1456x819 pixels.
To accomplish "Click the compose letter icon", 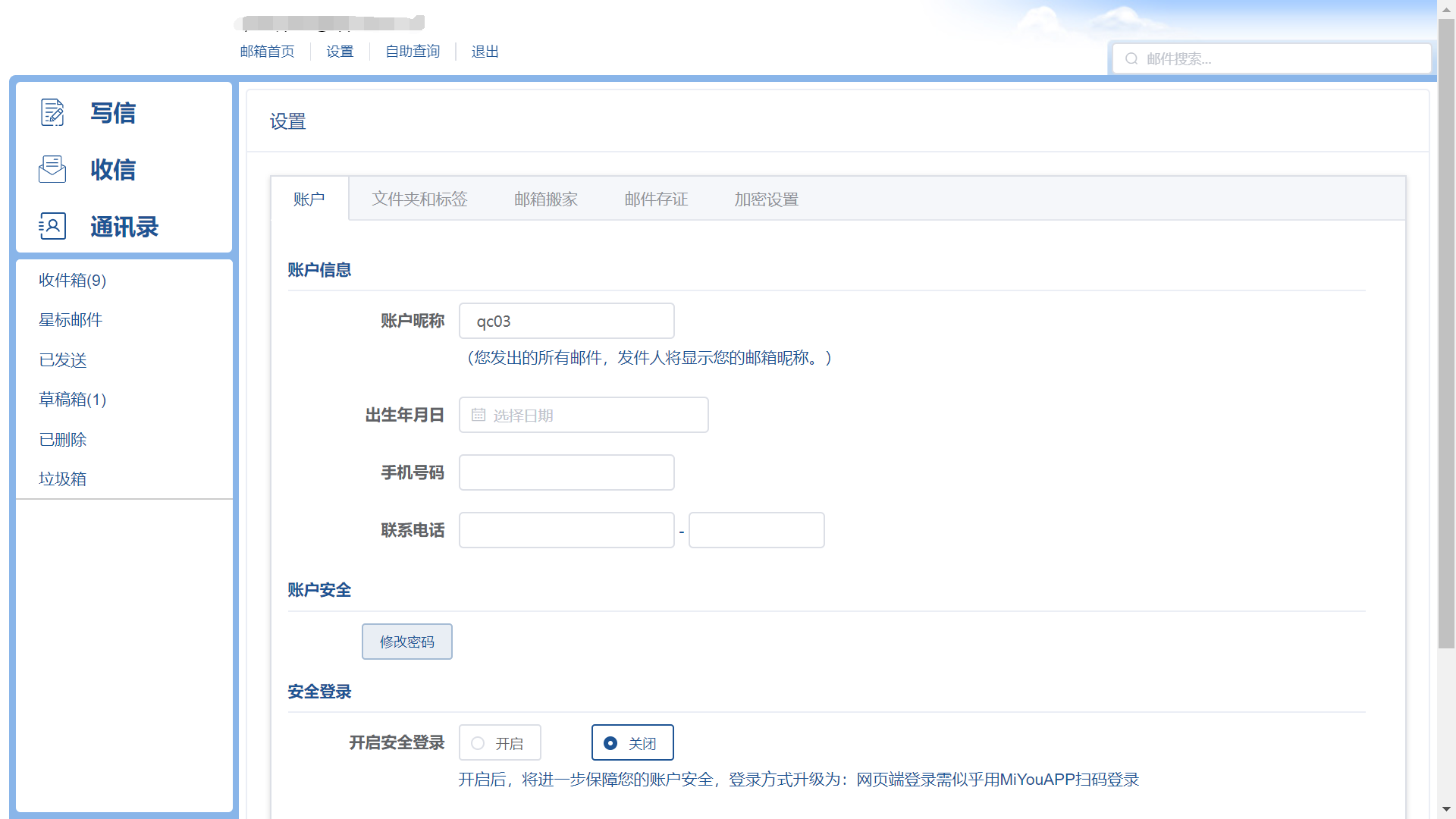I will pyautogui.click(x=52, y=112).
